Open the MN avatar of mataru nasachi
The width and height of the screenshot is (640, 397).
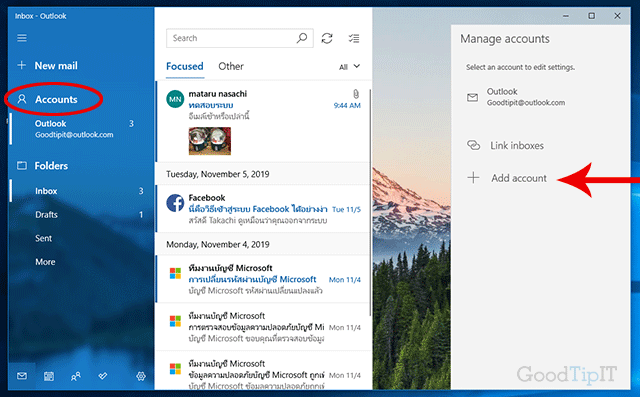click(x=175, y=99)
